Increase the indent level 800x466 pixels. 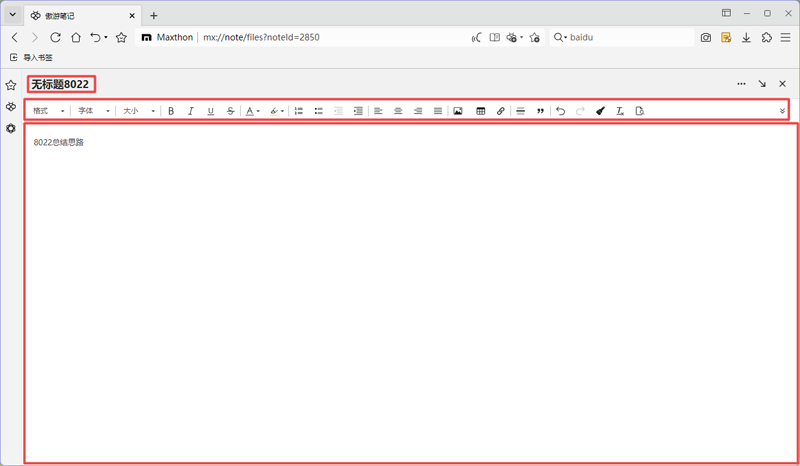pyautogui.click(x=358, y=111)
